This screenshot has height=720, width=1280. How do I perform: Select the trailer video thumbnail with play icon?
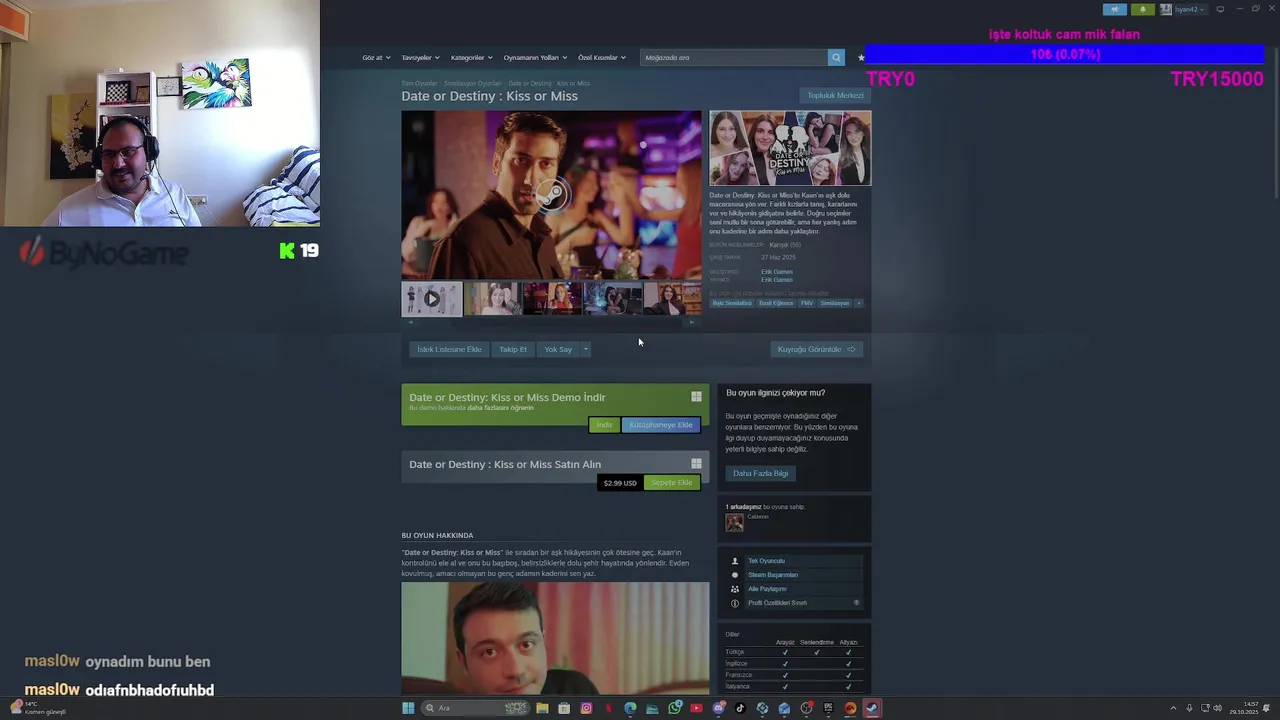point(431,298)
